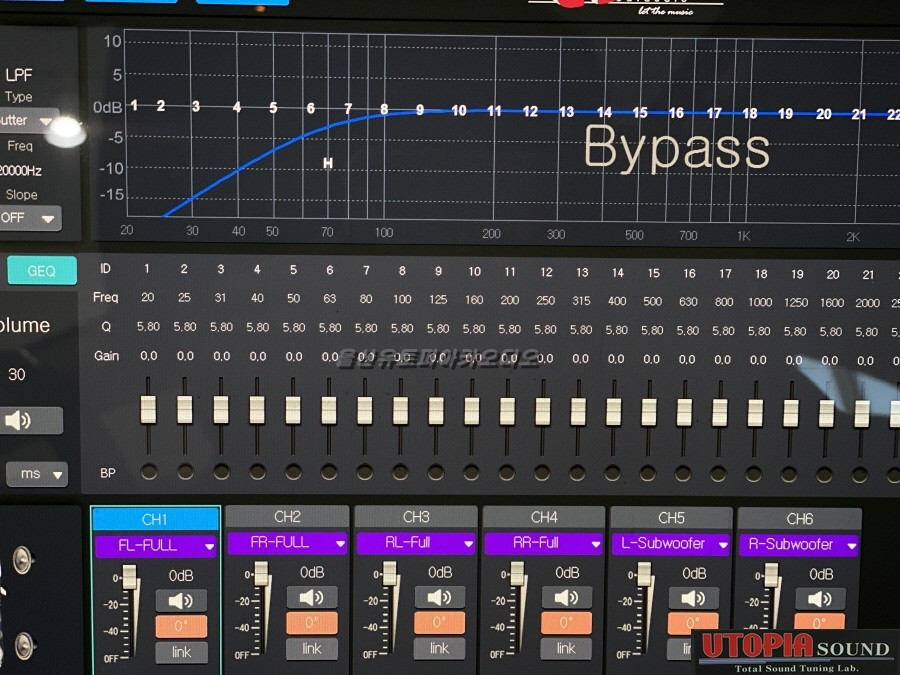Viewport: 900px width, 675px height.
Task: Select EQ point 9 on the graph
Action: [420, 110]
